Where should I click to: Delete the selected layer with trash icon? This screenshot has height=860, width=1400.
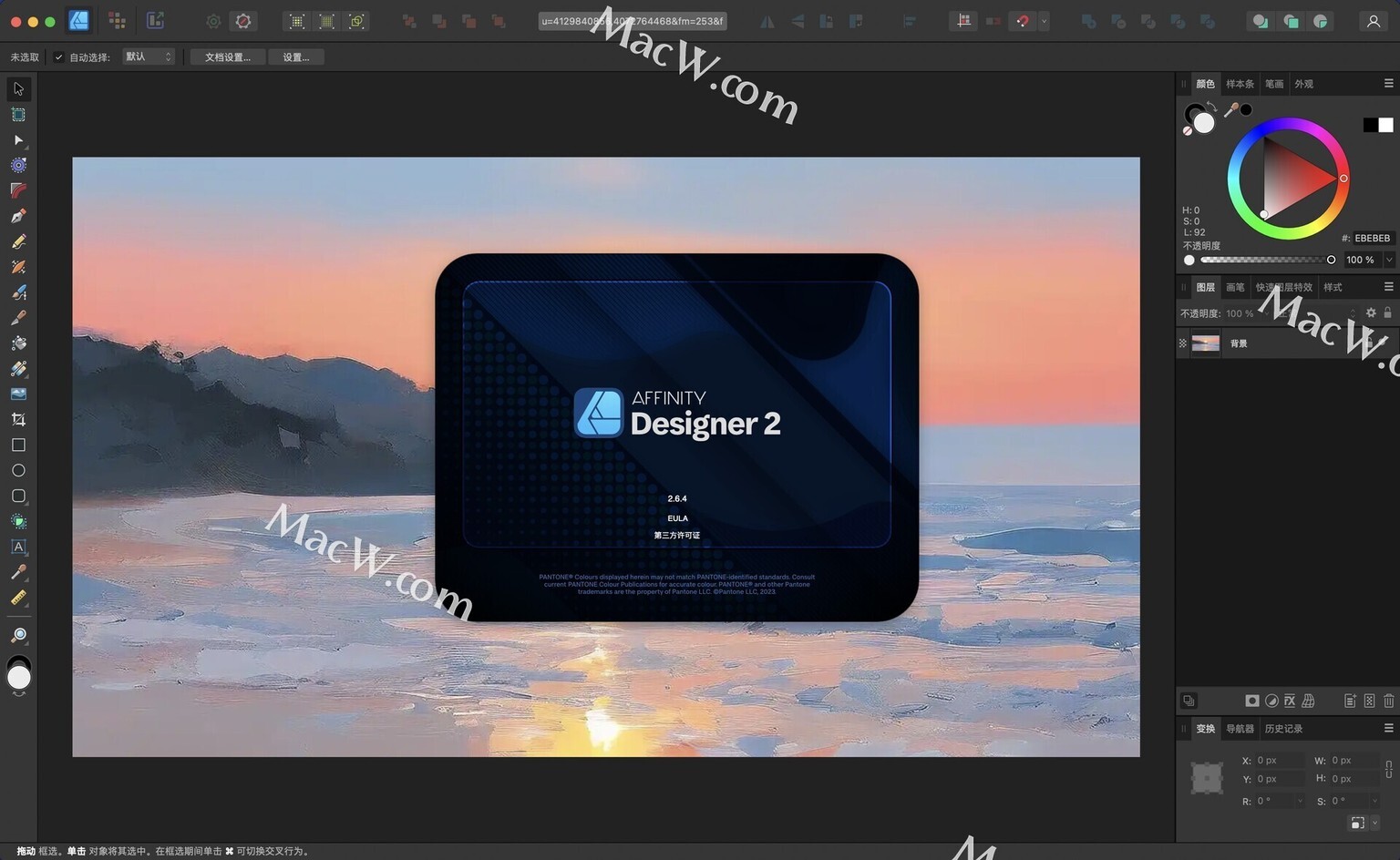coord(1389,701)
